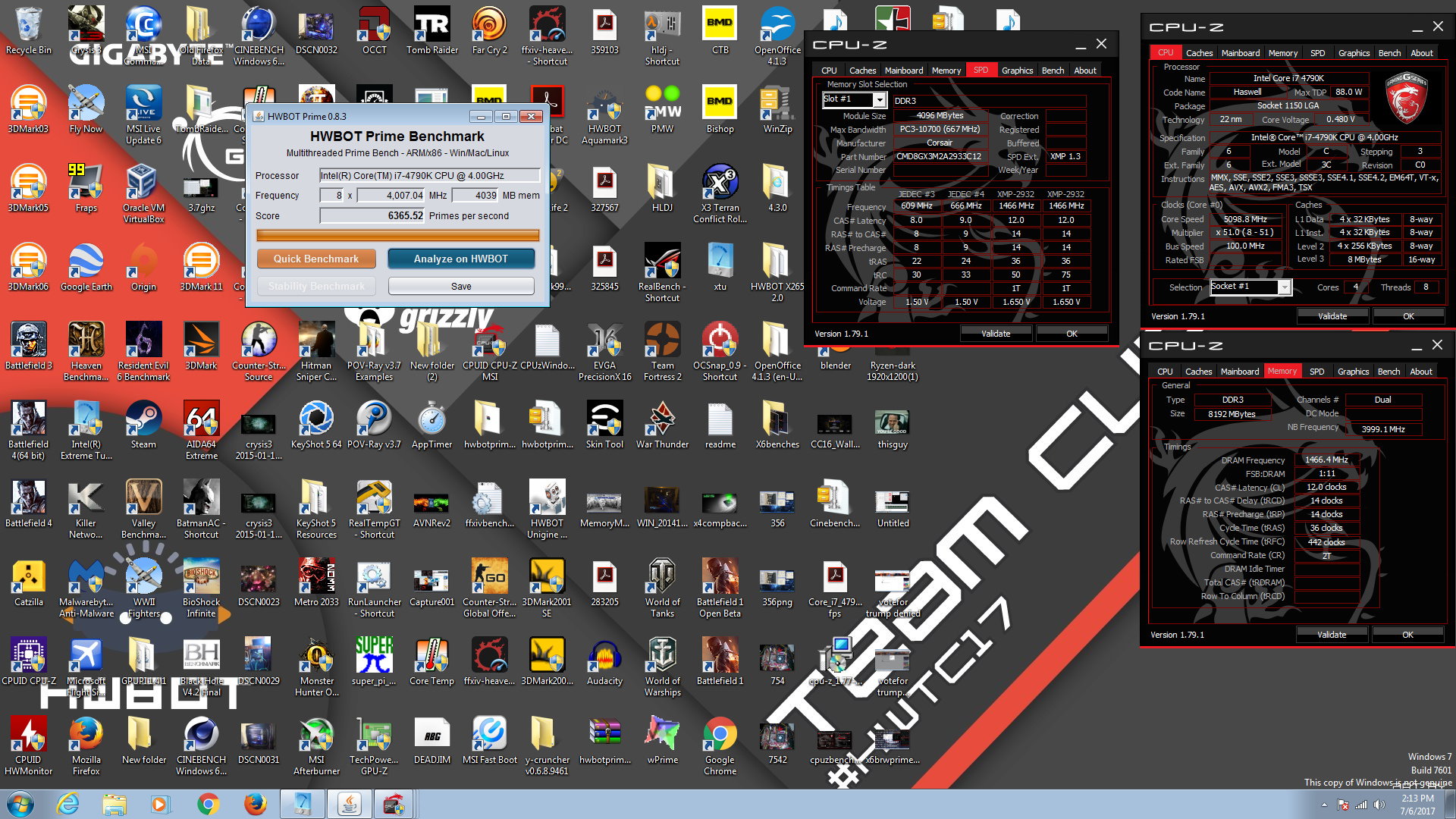Launch the Fraps desktop icon
The image size is (1456, 819).
tap(86, 188)
